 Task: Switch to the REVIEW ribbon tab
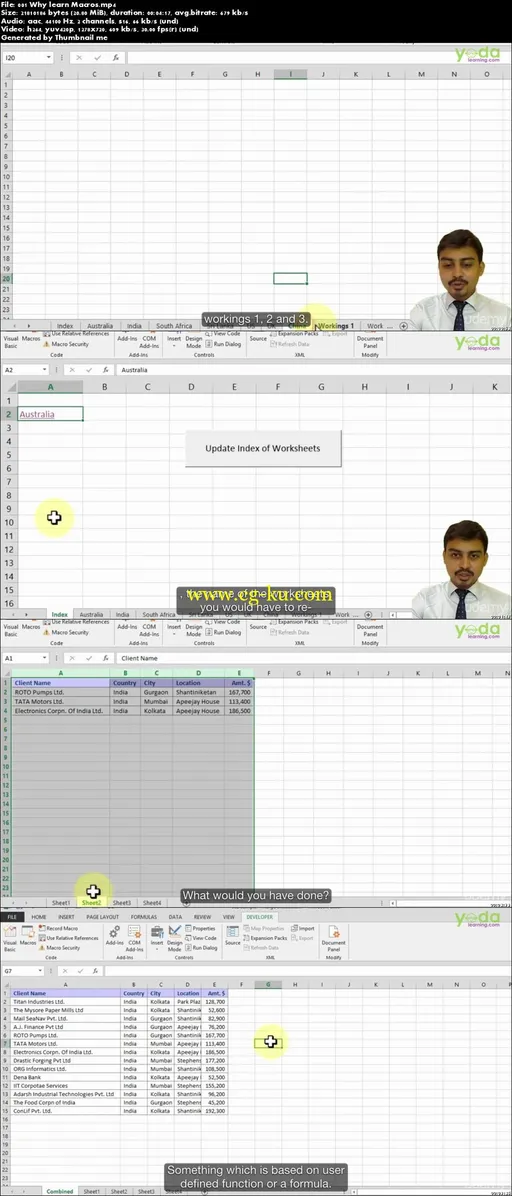202,917
